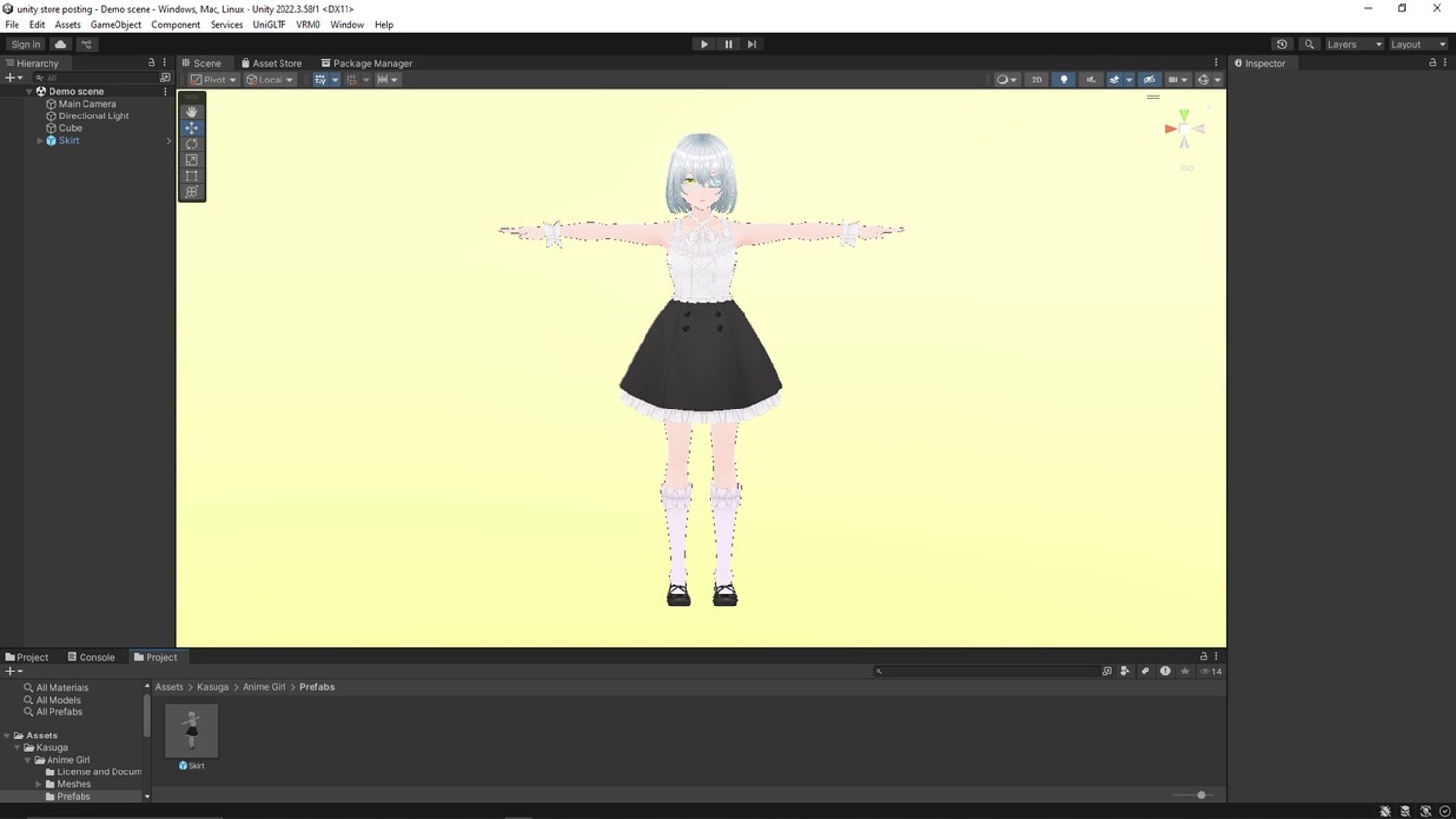Select the Hand (View) tool
Viewport: 1456px width, 819px height.
pos(191,112)
